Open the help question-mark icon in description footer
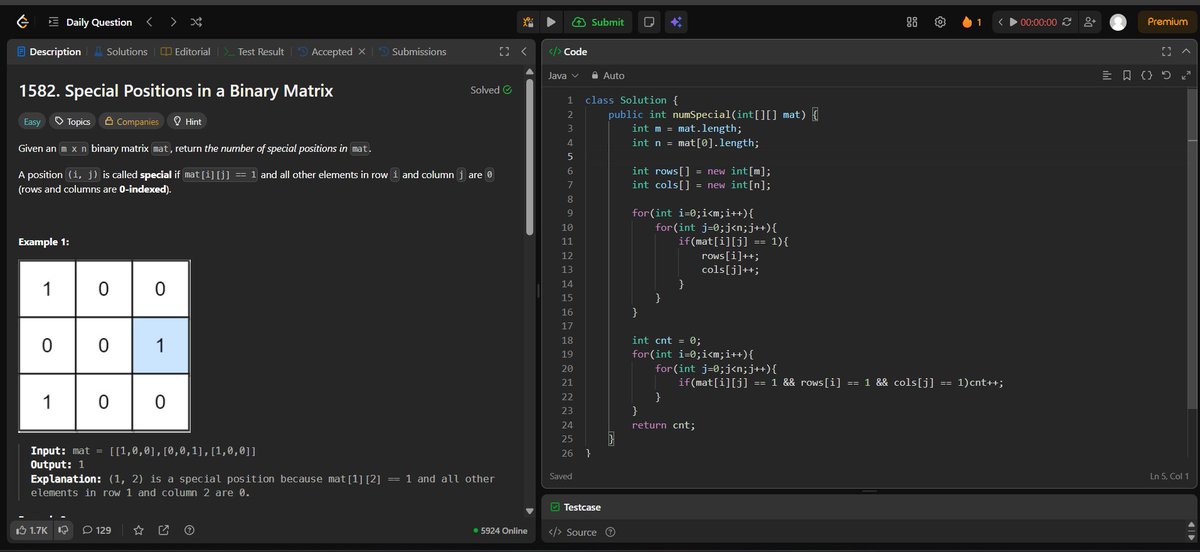The width and height of the screenshot is (1200, 552). 189,530
